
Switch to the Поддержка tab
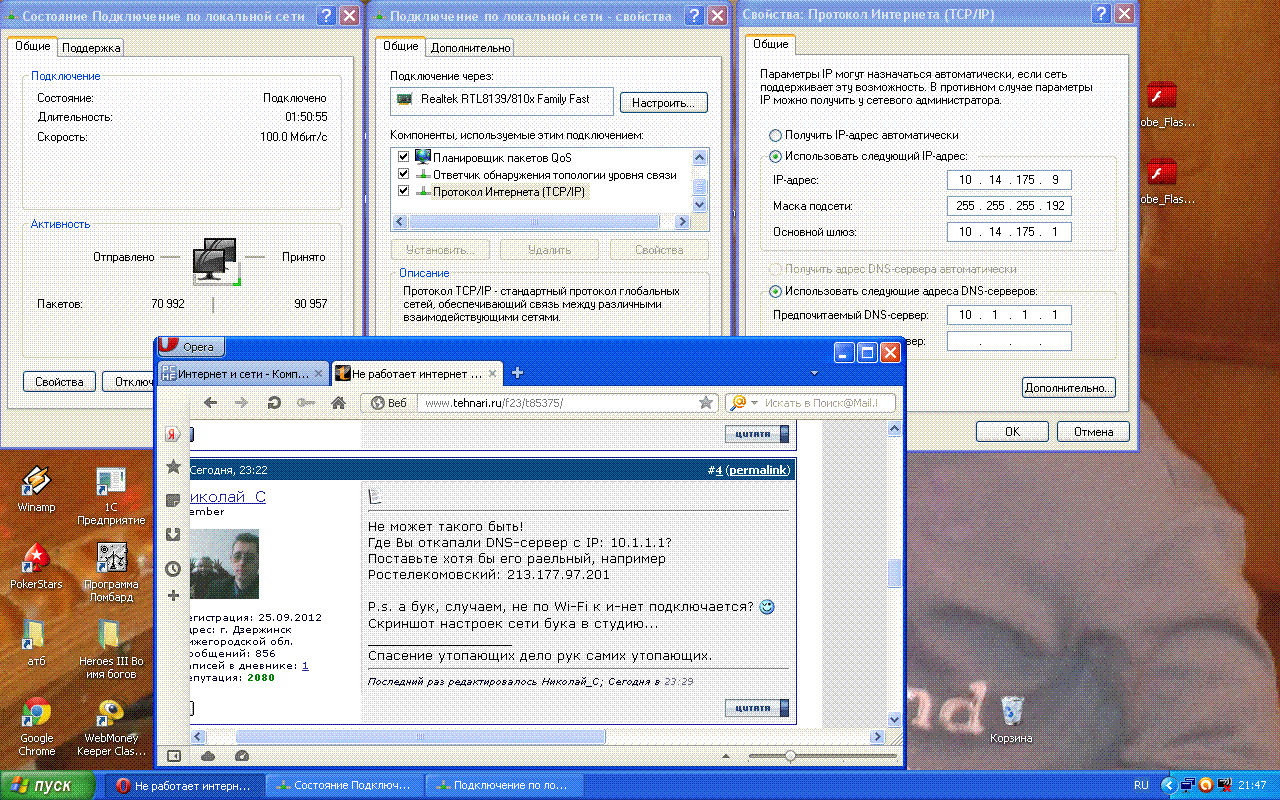[x=91, y=47]
